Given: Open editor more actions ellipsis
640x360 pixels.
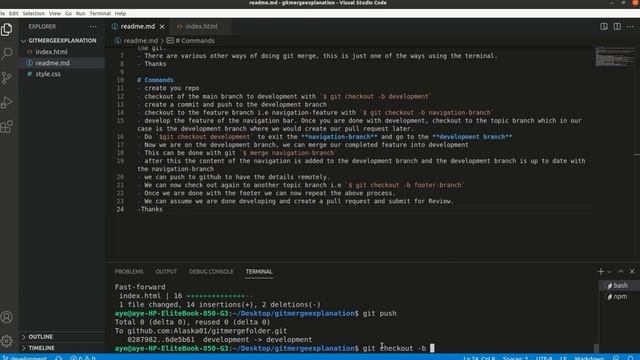Looking at the screenshot, I should (x=630, y=27).
